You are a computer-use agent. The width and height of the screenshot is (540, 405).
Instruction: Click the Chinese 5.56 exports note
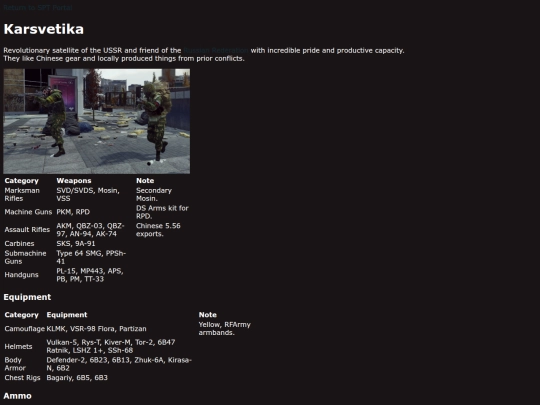(x=158, y=230)
